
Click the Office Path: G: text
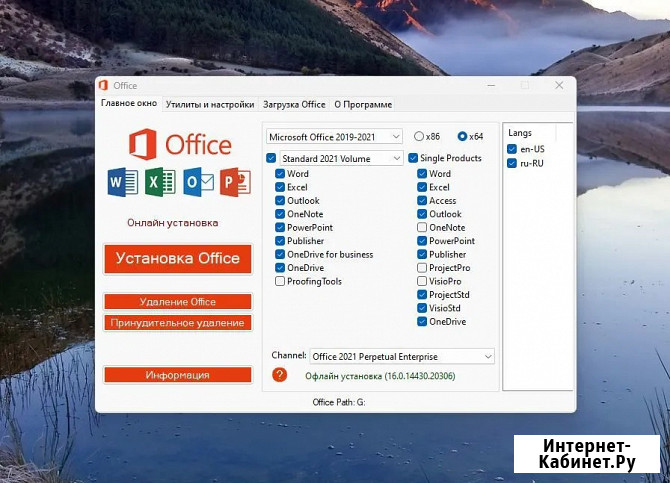tap(339, 402)
